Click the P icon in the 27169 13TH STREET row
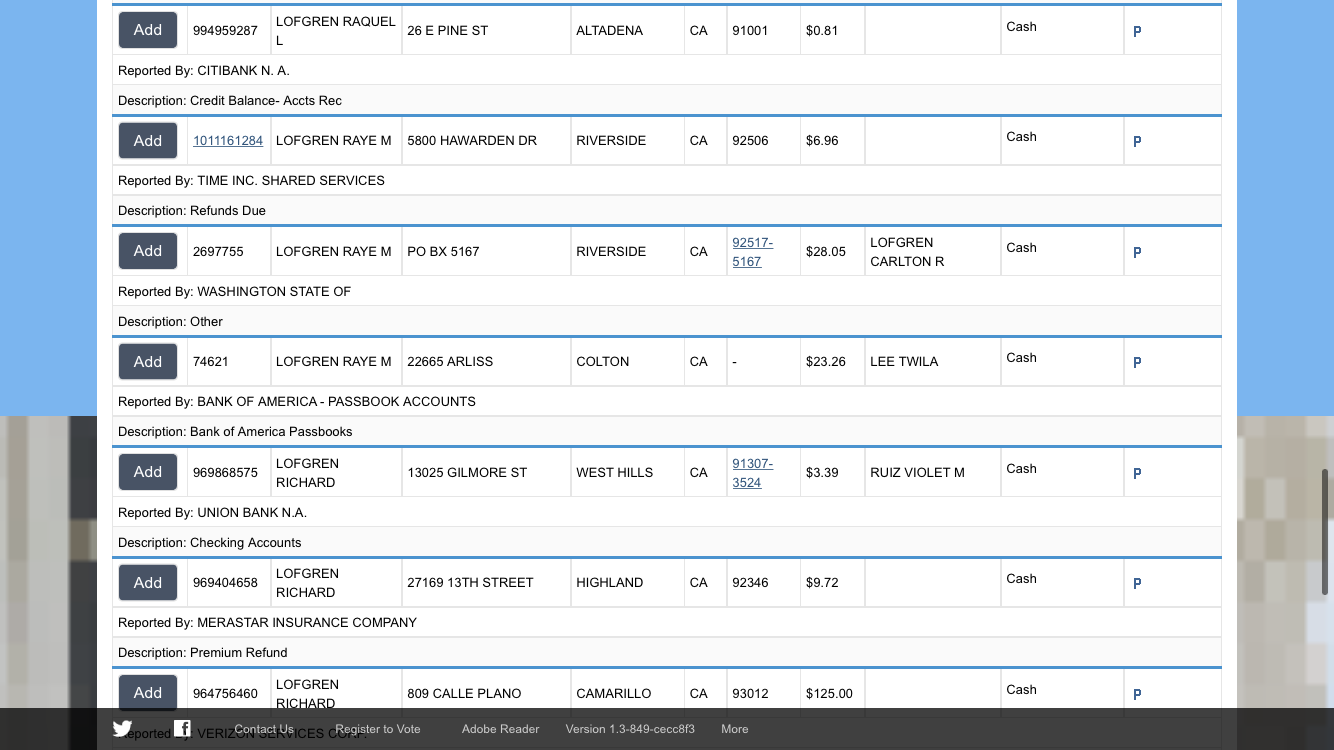 [x=1137, y=584]
